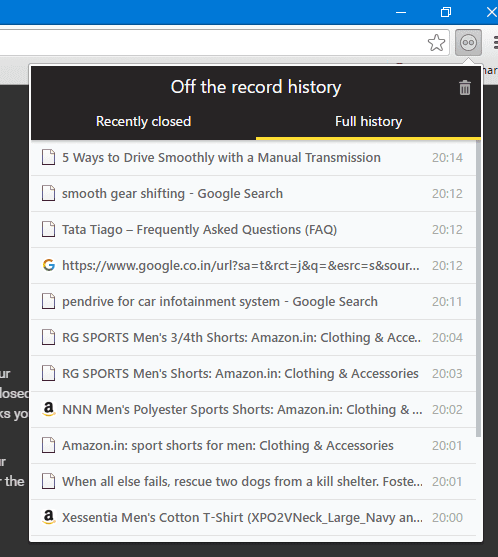This screenshot has height=557, width=498.
Task: Open pendrive for car infotainment search entry
Action: tap(253, 302)
